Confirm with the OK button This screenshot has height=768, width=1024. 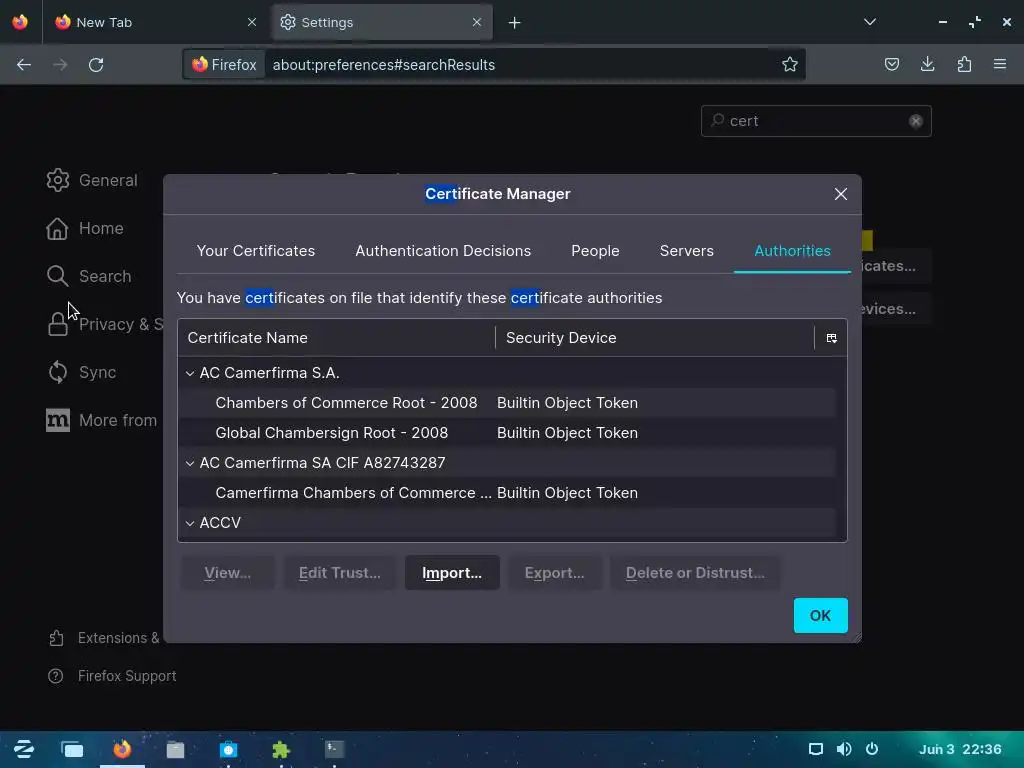point(820,615)
